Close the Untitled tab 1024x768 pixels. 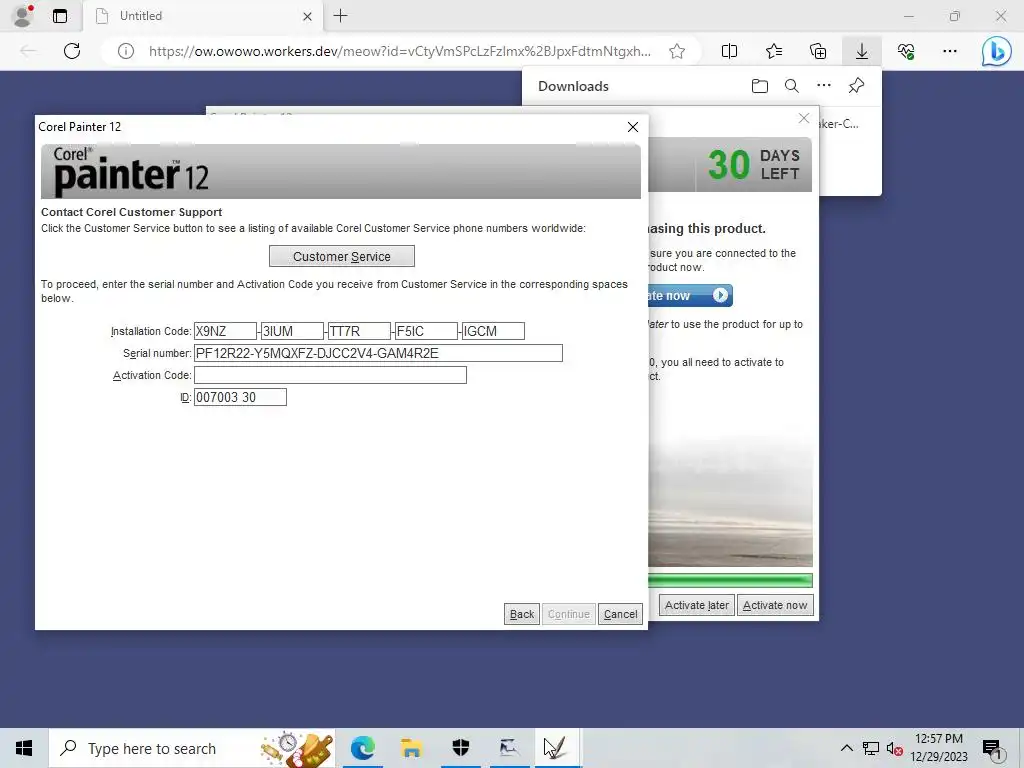308,16
